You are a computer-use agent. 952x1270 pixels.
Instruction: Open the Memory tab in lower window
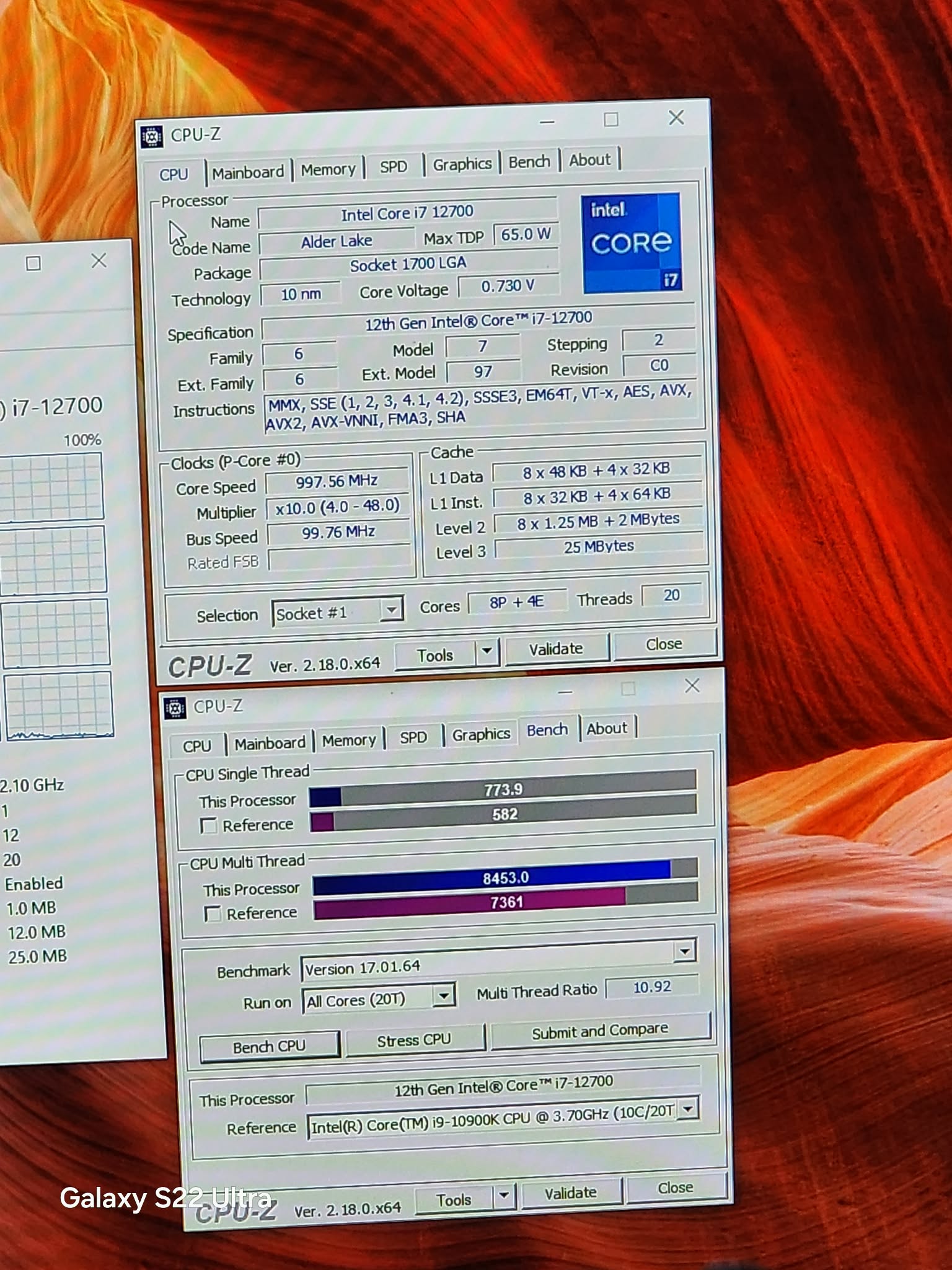pyautogui.click(x=349, y=740)
